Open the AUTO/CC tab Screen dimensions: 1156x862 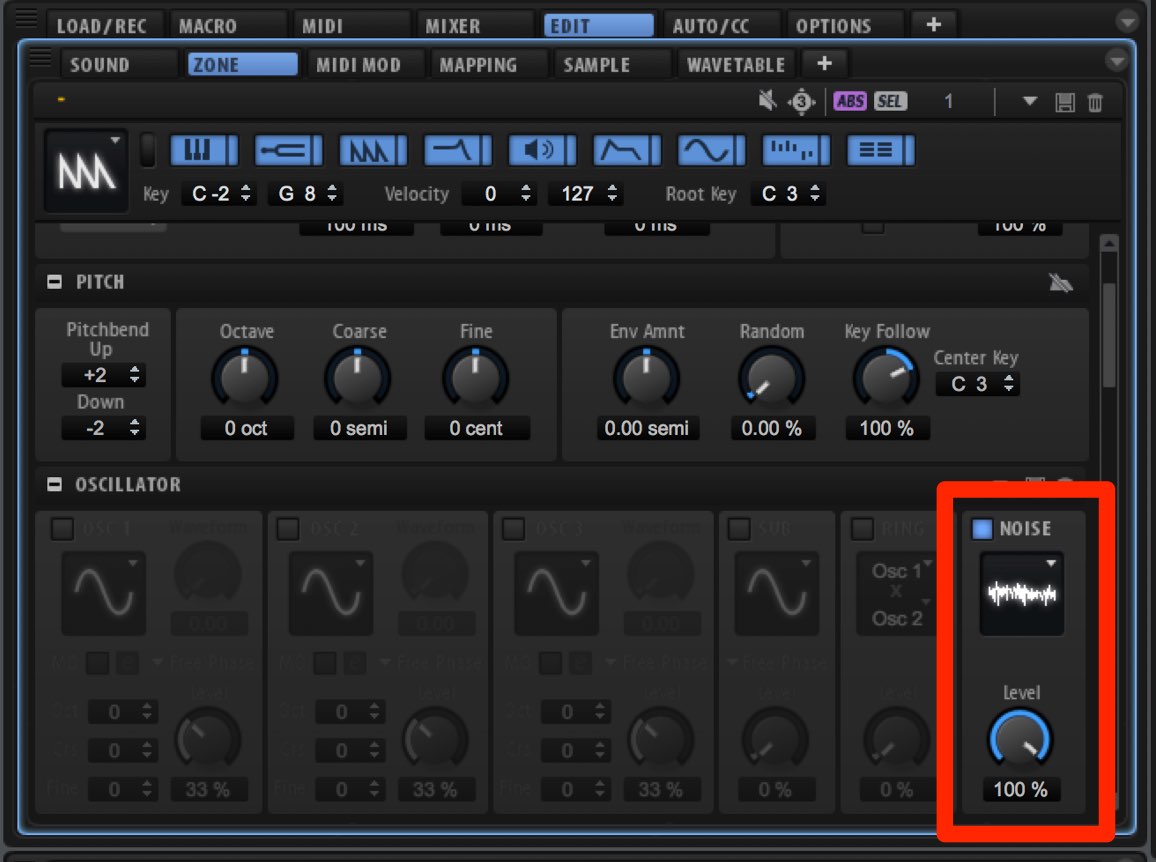(x=721, y=25)
